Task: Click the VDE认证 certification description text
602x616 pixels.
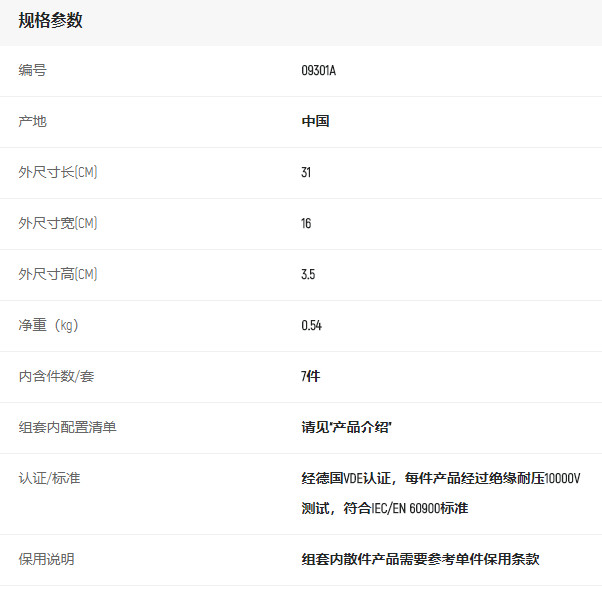Action: (440, 479)
